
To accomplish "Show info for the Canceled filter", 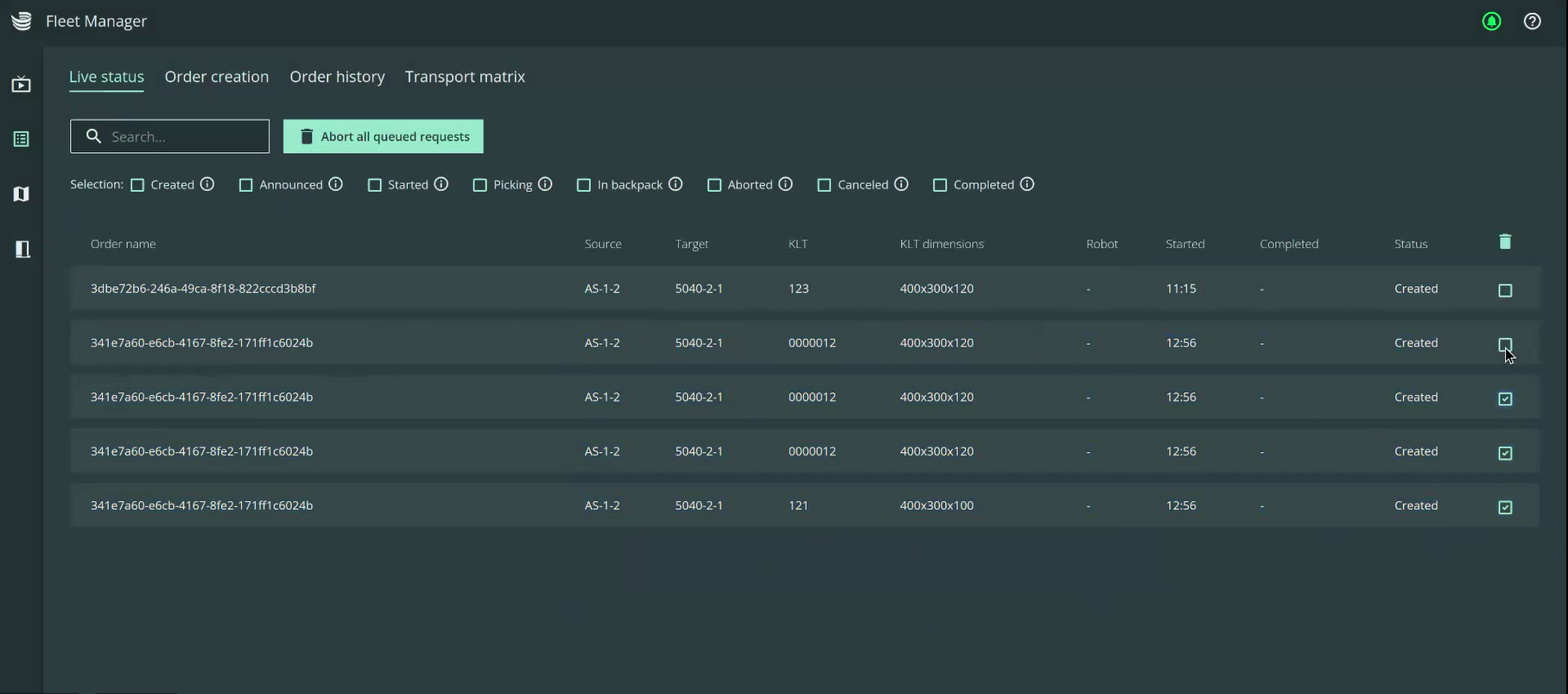I will pyautogui.click(x=901, y=184).
